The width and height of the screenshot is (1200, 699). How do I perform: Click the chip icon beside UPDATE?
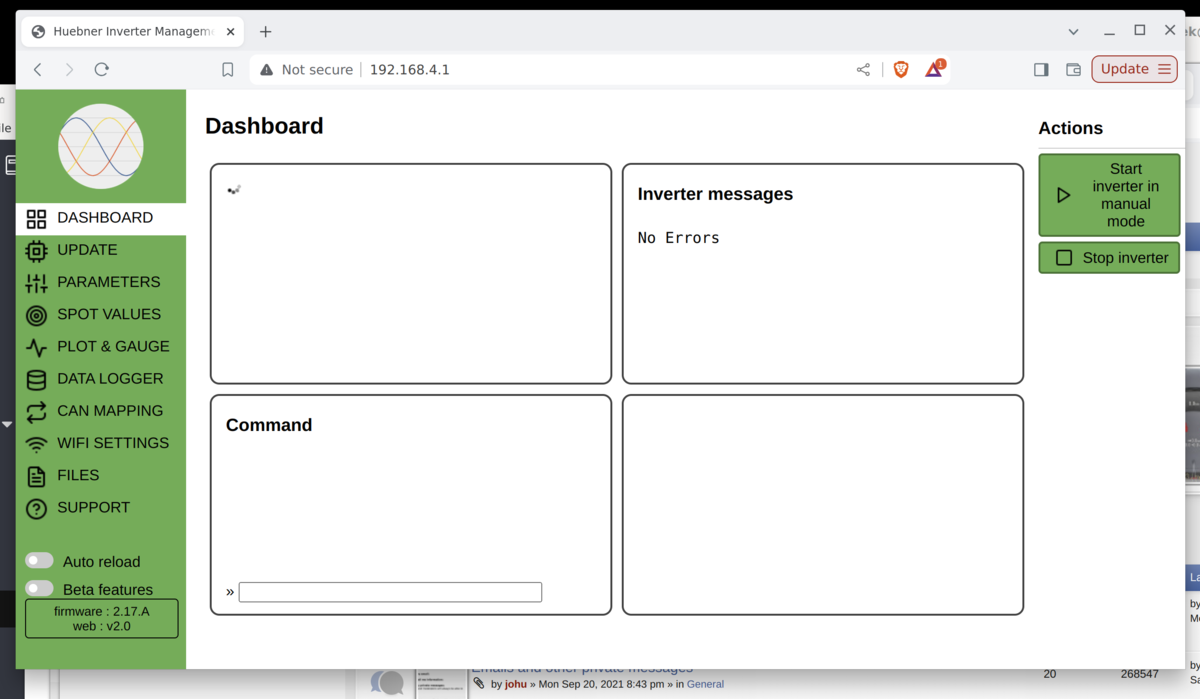36,250
